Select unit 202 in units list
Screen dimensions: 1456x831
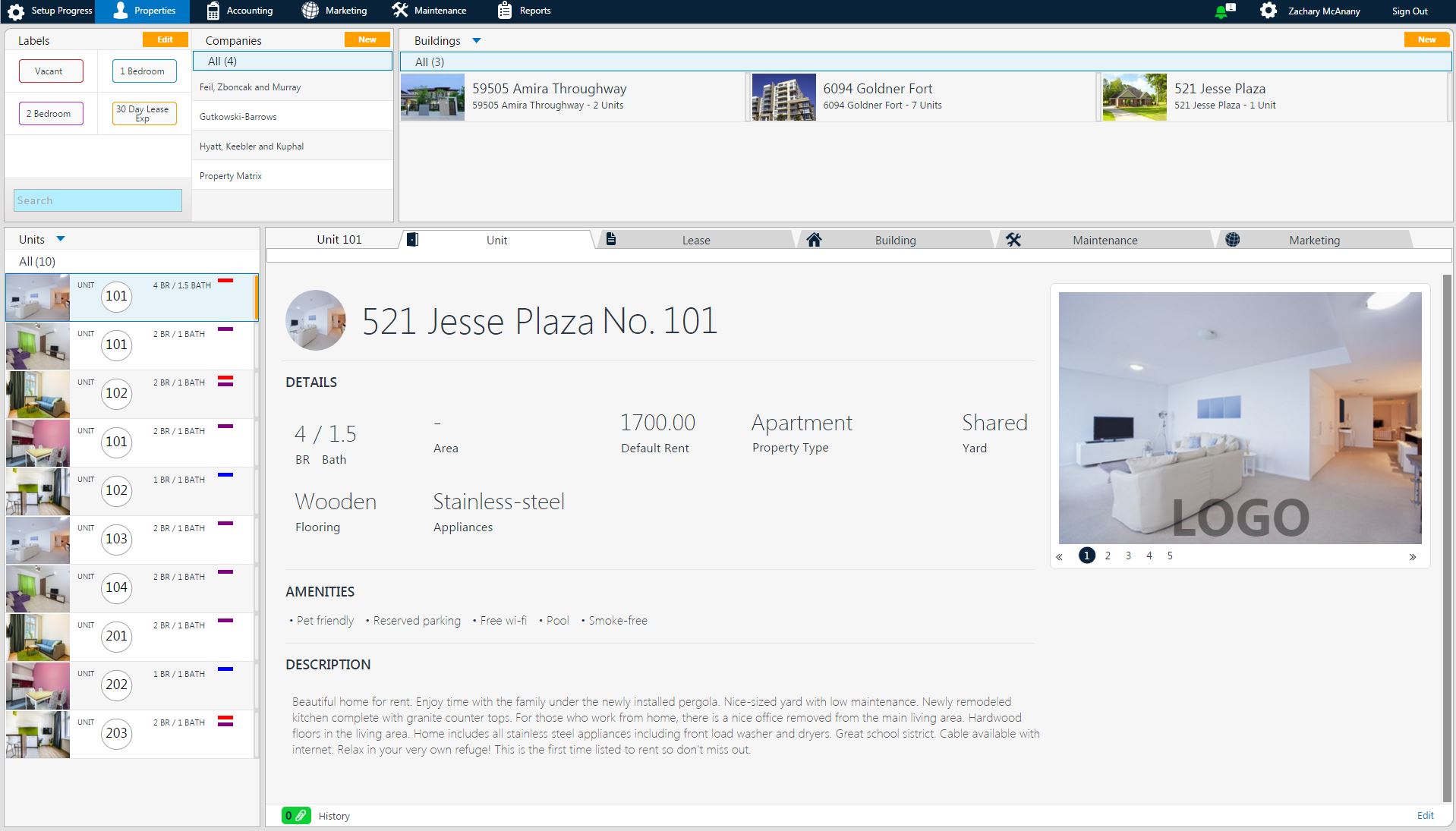tap(131, 686)
